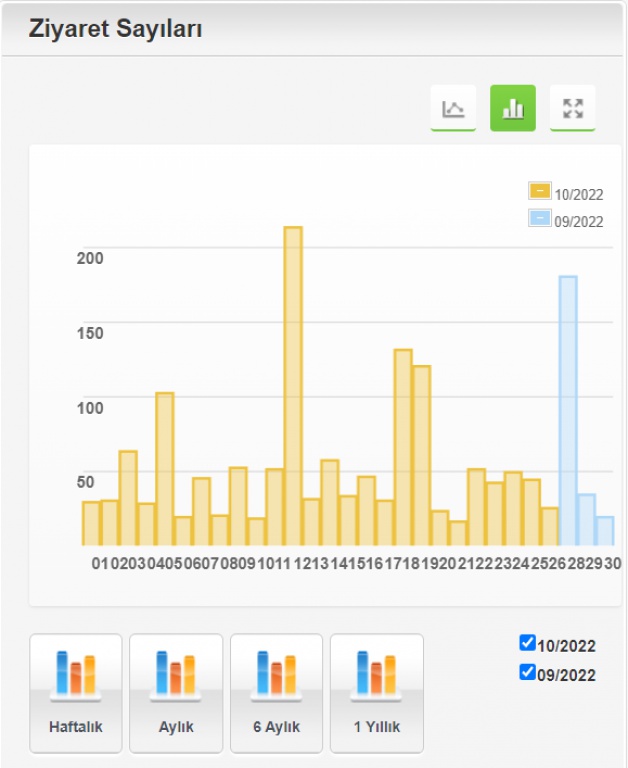628x768 pixels.
Task: Select the second-tallest yellow bar
Action: click(403, 447)
